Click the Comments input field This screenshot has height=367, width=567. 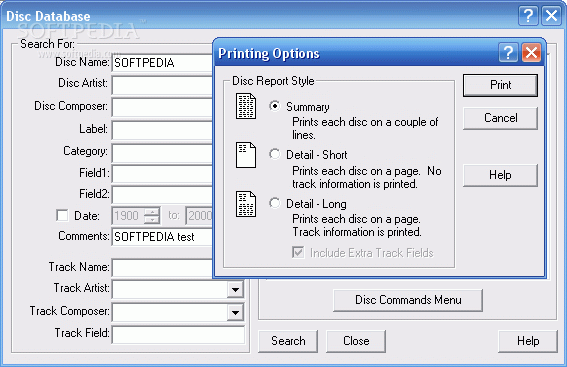[x=162, y=237]
